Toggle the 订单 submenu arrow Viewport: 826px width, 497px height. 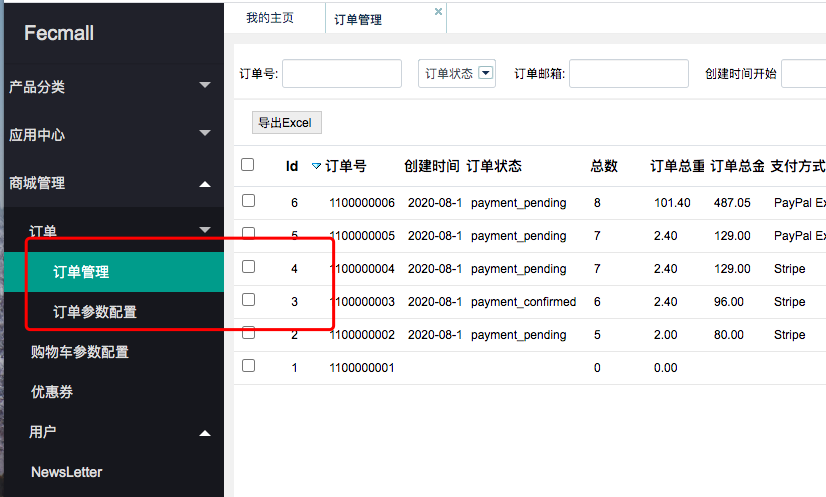click(x=205, y=230)
